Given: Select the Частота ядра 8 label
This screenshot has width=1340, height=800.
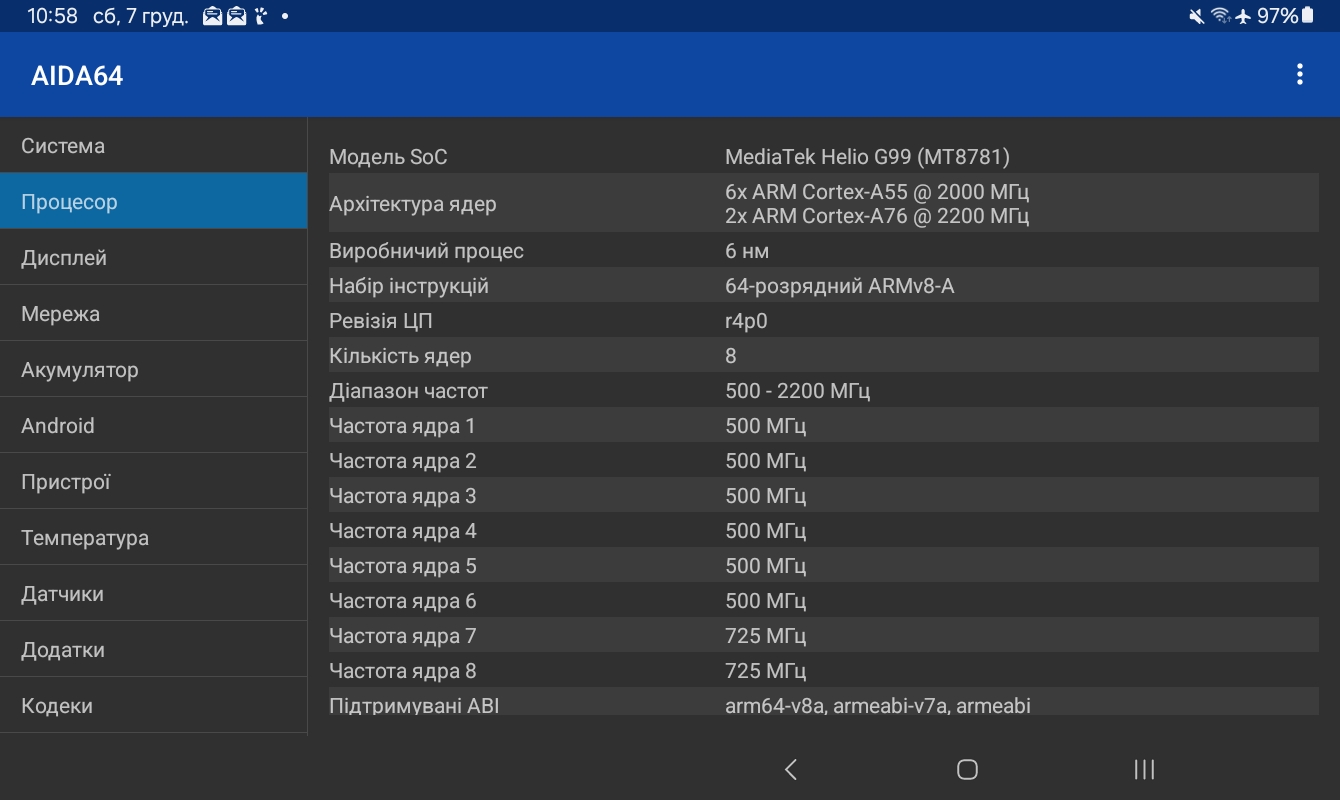Looking at the screenshot, I should click(x=402, y=671).
